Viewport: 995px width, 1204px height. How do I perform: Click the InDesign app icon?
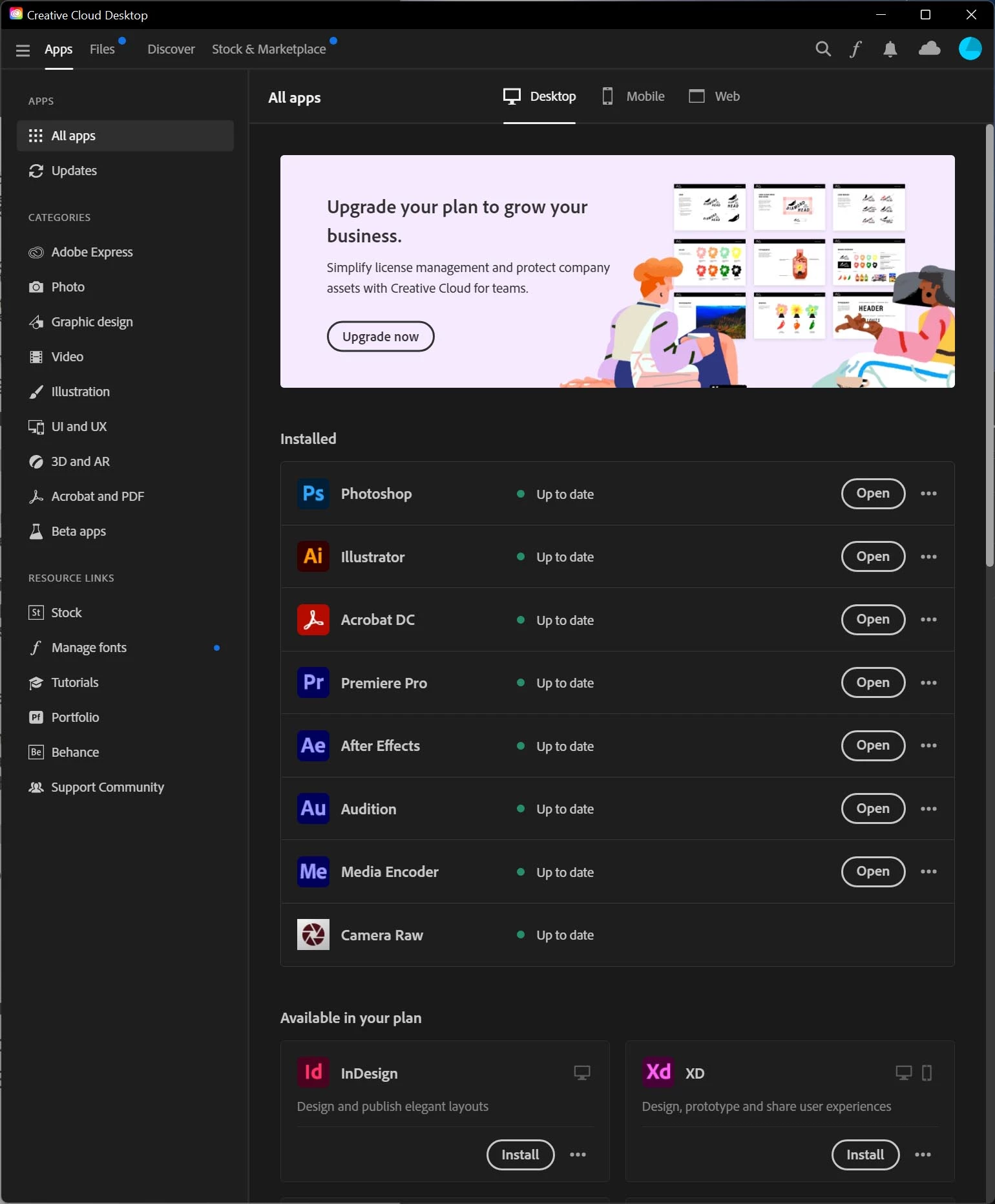coord(313,1073)
